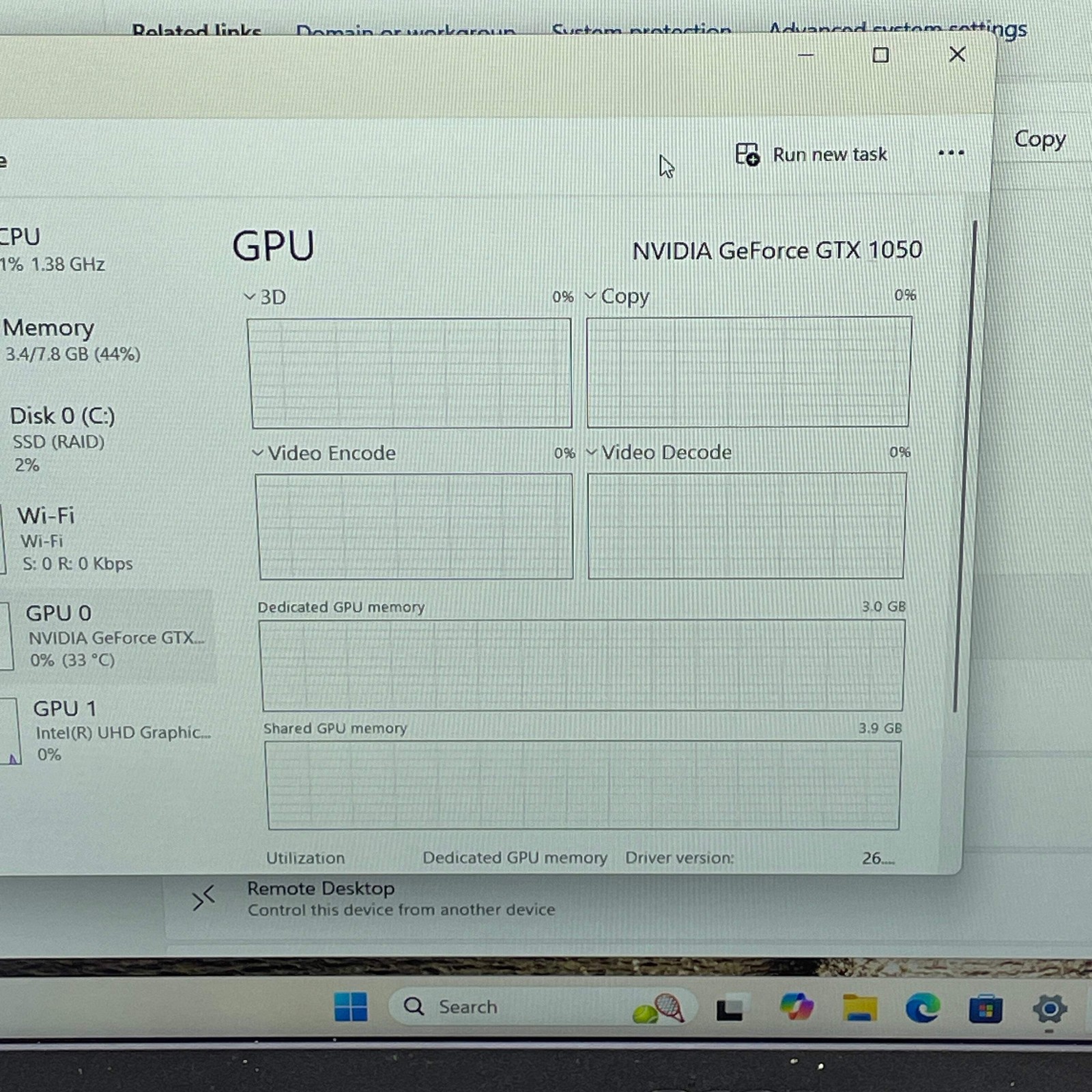The width and height of the screenshot is (1092, 1092).
Task: Select CPU in the performance sidebar
Action: pos(52,250)
